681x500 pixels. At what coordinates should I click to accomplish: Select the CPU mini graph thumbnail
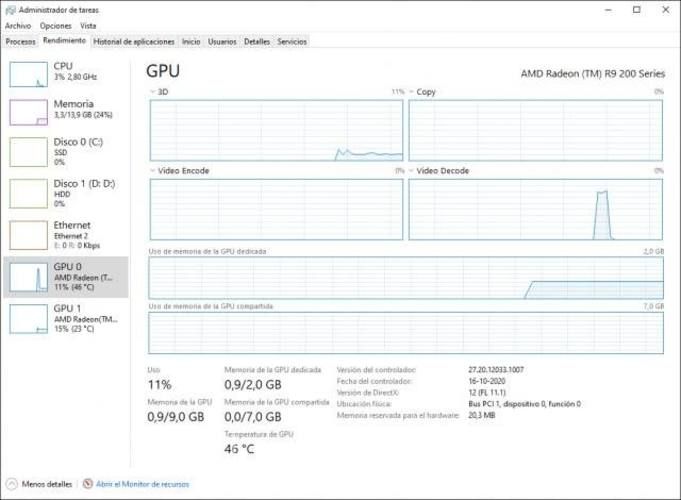point(29,74)
